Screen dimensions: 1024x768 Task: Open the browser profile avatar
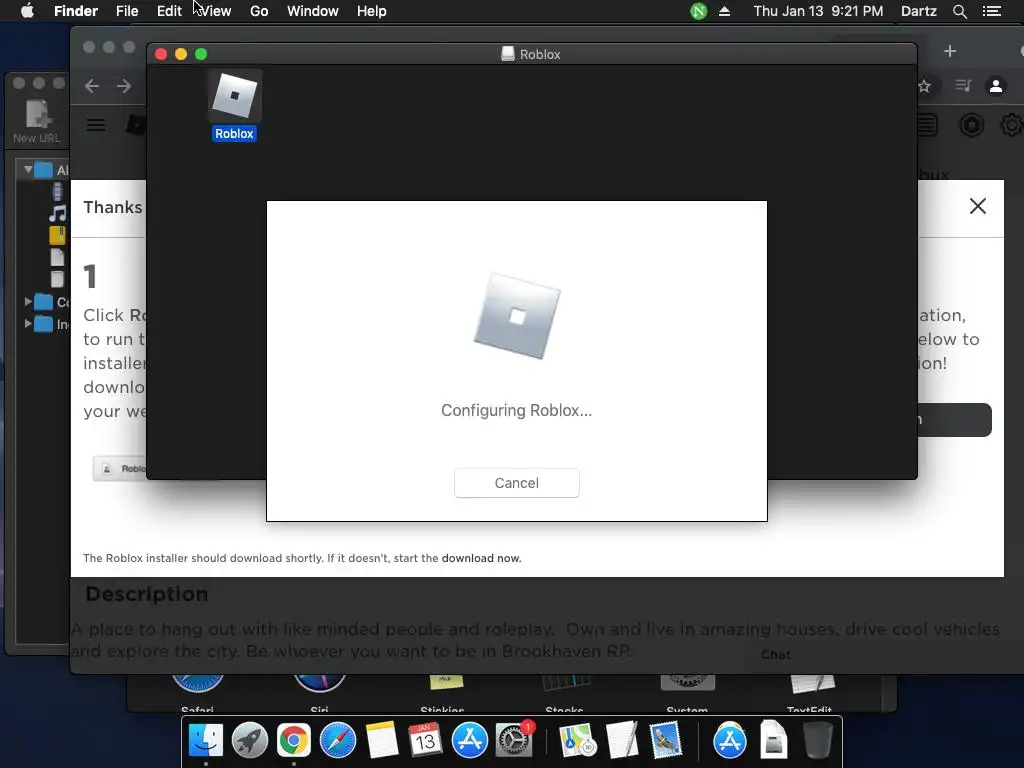[x=996, y=86]
